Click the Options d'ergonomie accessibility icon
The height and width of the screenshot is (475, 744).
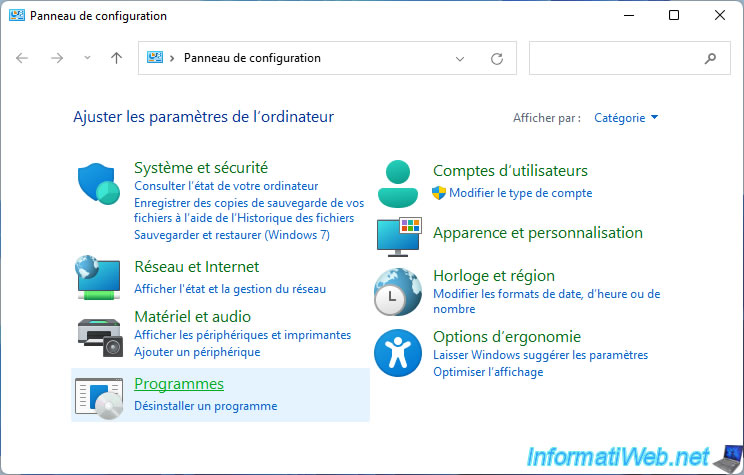398,351
